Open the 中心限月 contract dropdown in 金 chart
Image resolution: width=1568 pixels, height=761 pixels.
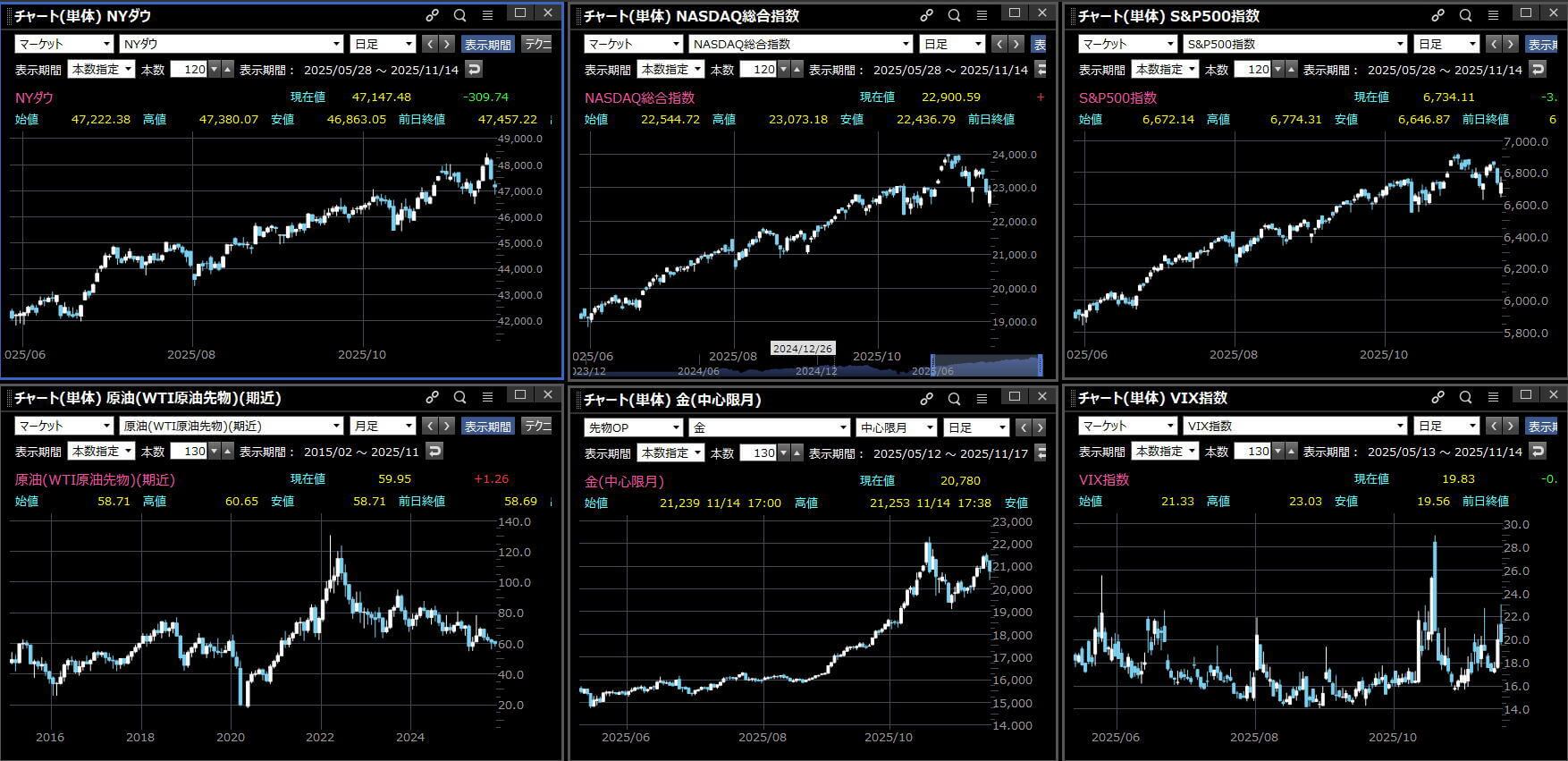pyautogui.click(x=896, y=428)
